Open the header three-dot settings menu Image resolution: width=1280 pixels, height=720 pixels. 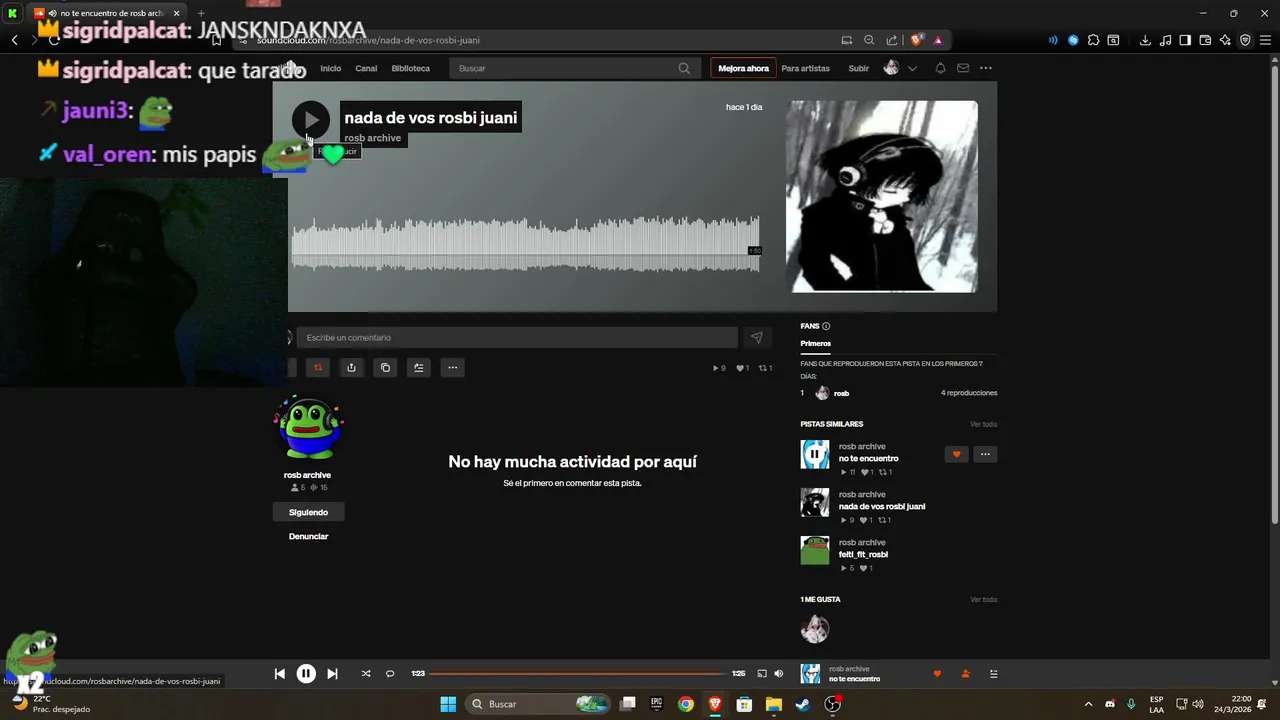click(986, 68)
